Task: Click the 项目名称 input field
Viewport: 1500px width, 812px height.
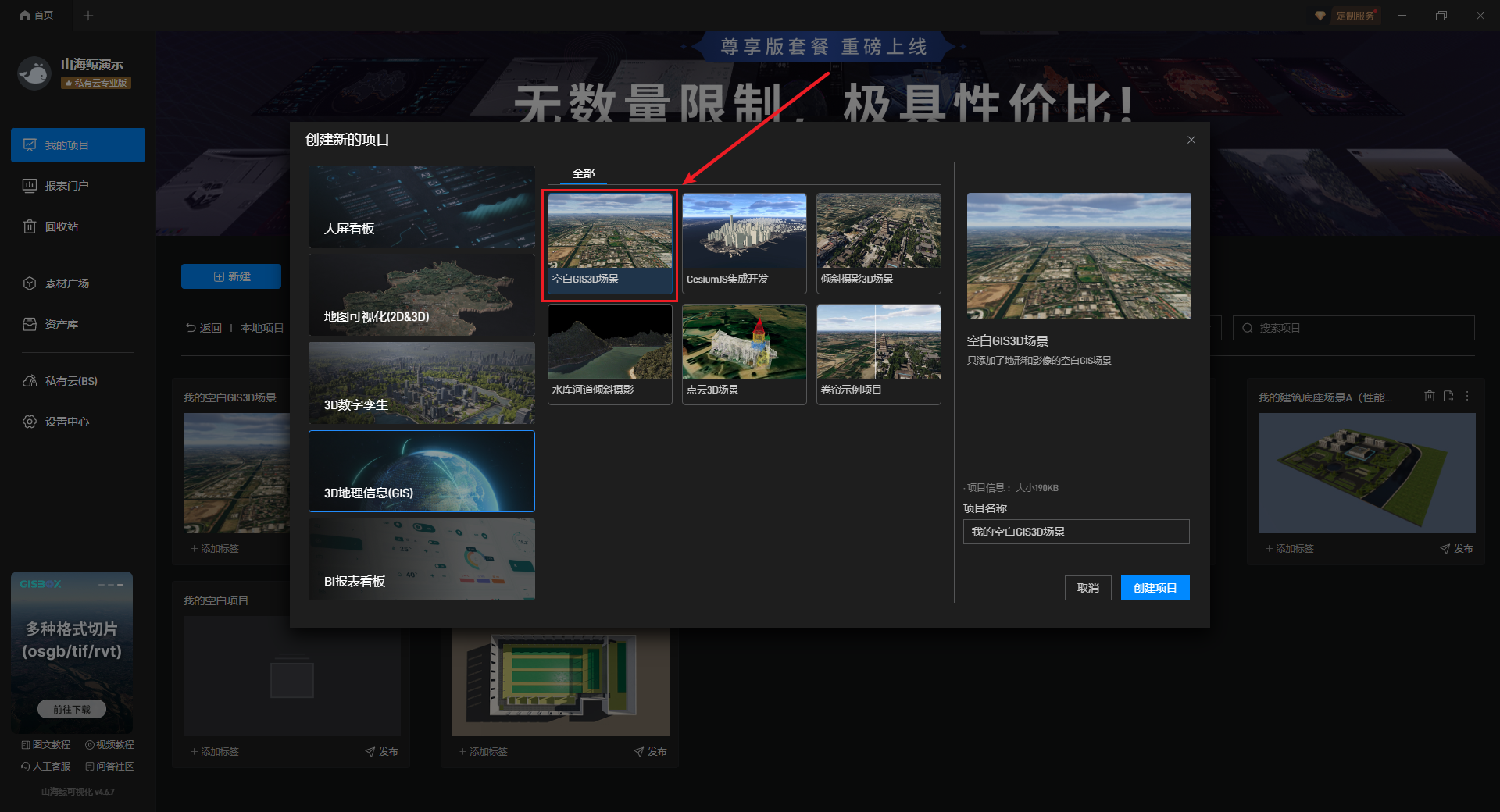Action: coord(1076,532)
